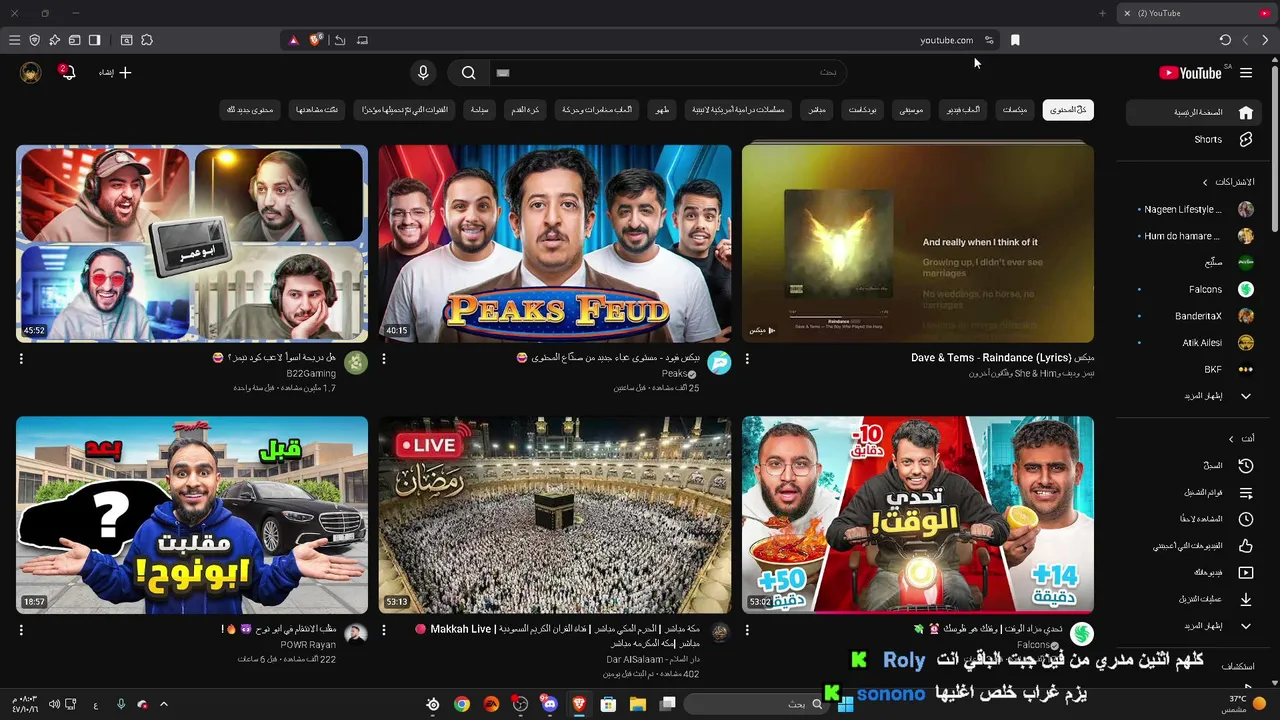Click the Falcons channel avatar under challenge video

click(1082, 634)
